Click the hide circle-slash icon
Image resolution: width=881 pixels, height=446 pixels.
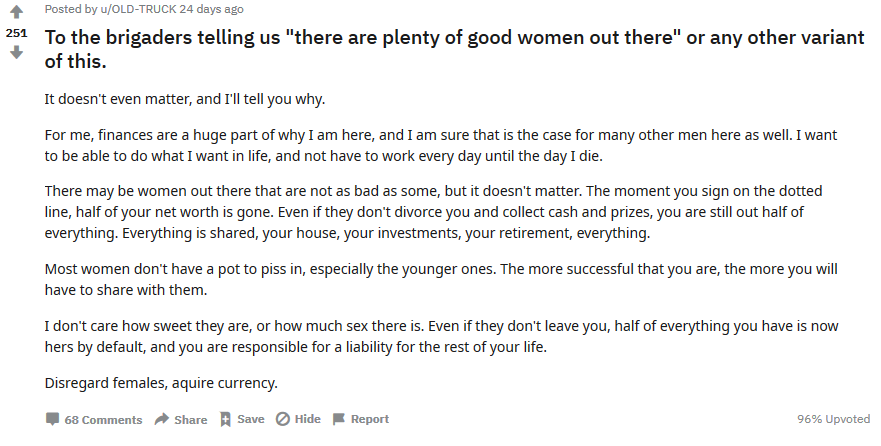click(x=283, y=419)
